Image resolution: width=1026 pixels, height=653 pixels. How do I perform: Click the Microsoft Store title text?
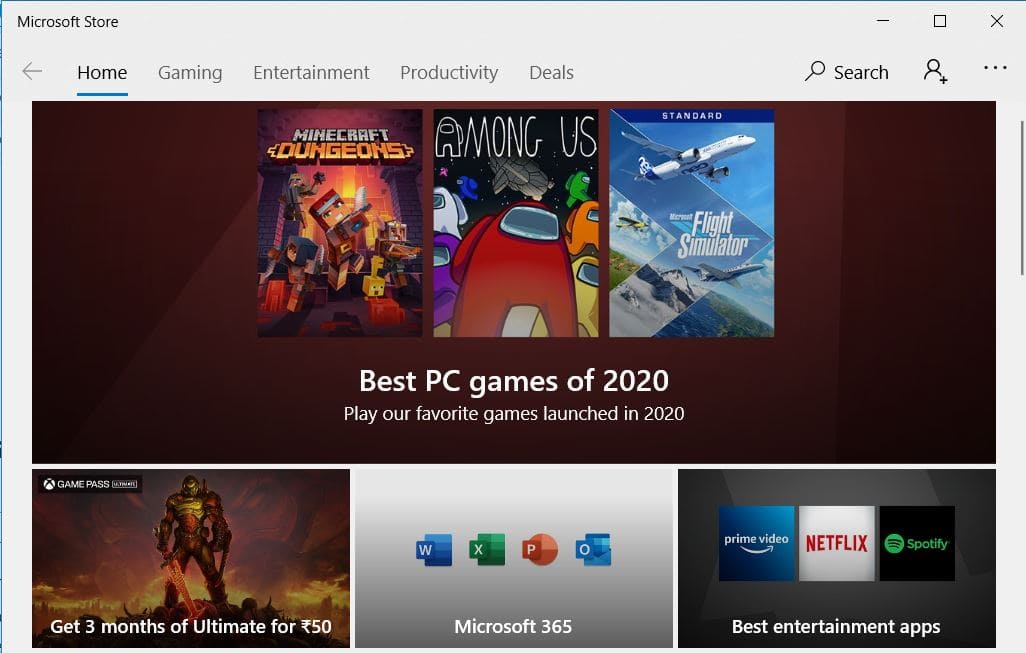67,22
